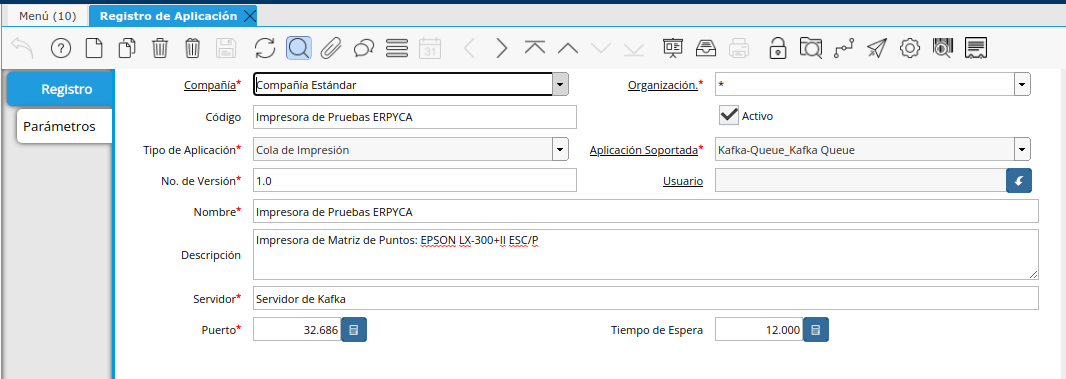The width and height of the screenshot is (1066, 379).
Task: Open the workflow nodes icon
Action: (844, 48)
